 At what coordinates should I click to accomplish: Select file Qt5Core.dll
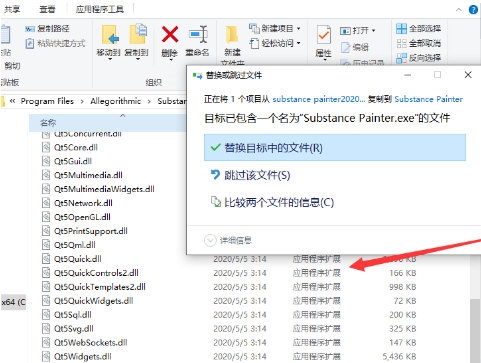pos(76,147)
